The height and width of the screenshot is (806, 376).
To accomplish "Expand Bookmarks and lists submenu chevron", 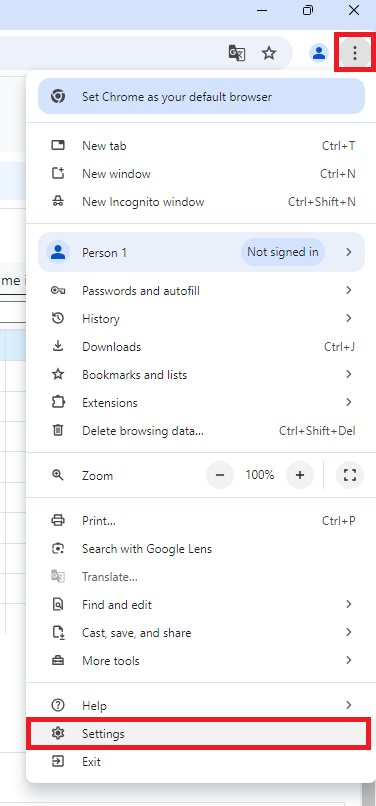I will pyautogui.click(x=349, y=374).
